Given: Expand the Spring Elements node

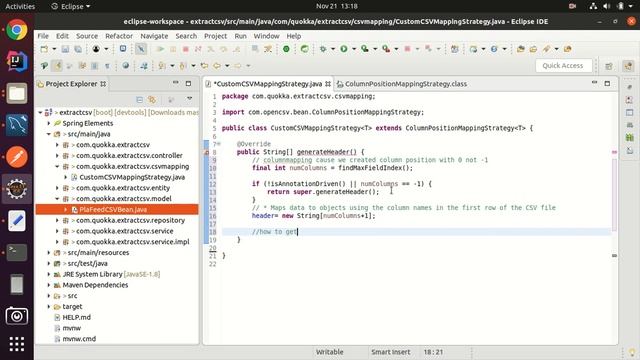Looking at the screenshot, I should [x=49, y=123].
